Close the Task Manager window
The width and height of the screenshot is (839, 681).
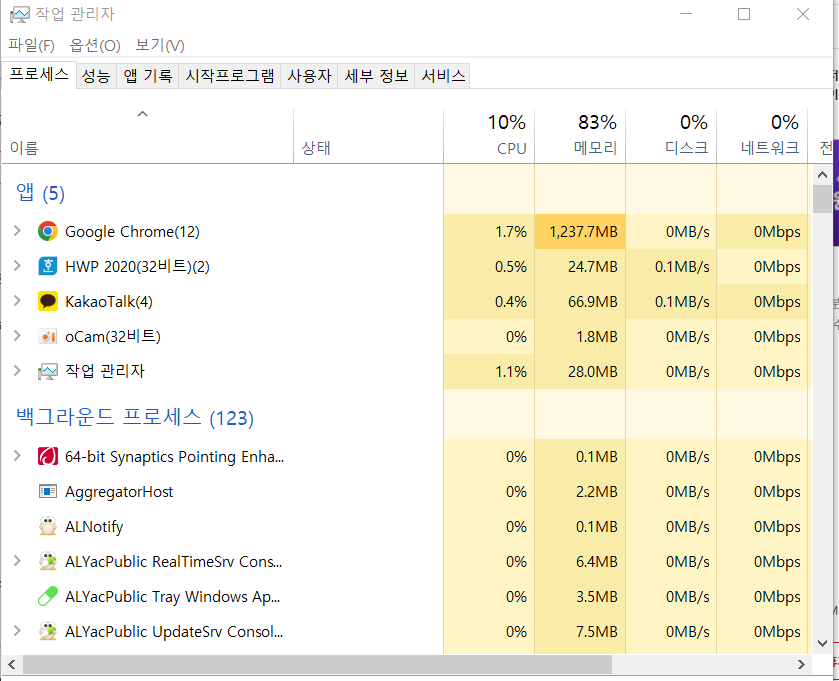[803, 14]
